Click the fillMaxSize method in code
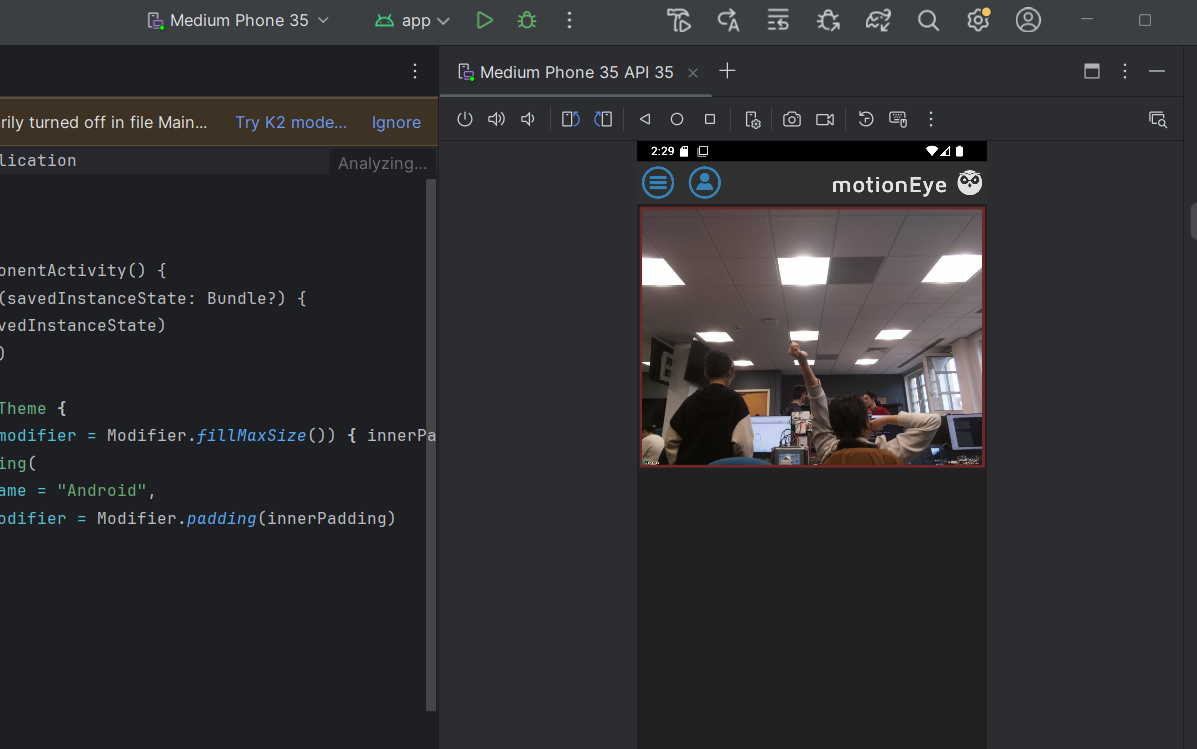Image resolution: width=1197 pixels, height=749 pixels. pyautogui.click(x=251, y=435)
